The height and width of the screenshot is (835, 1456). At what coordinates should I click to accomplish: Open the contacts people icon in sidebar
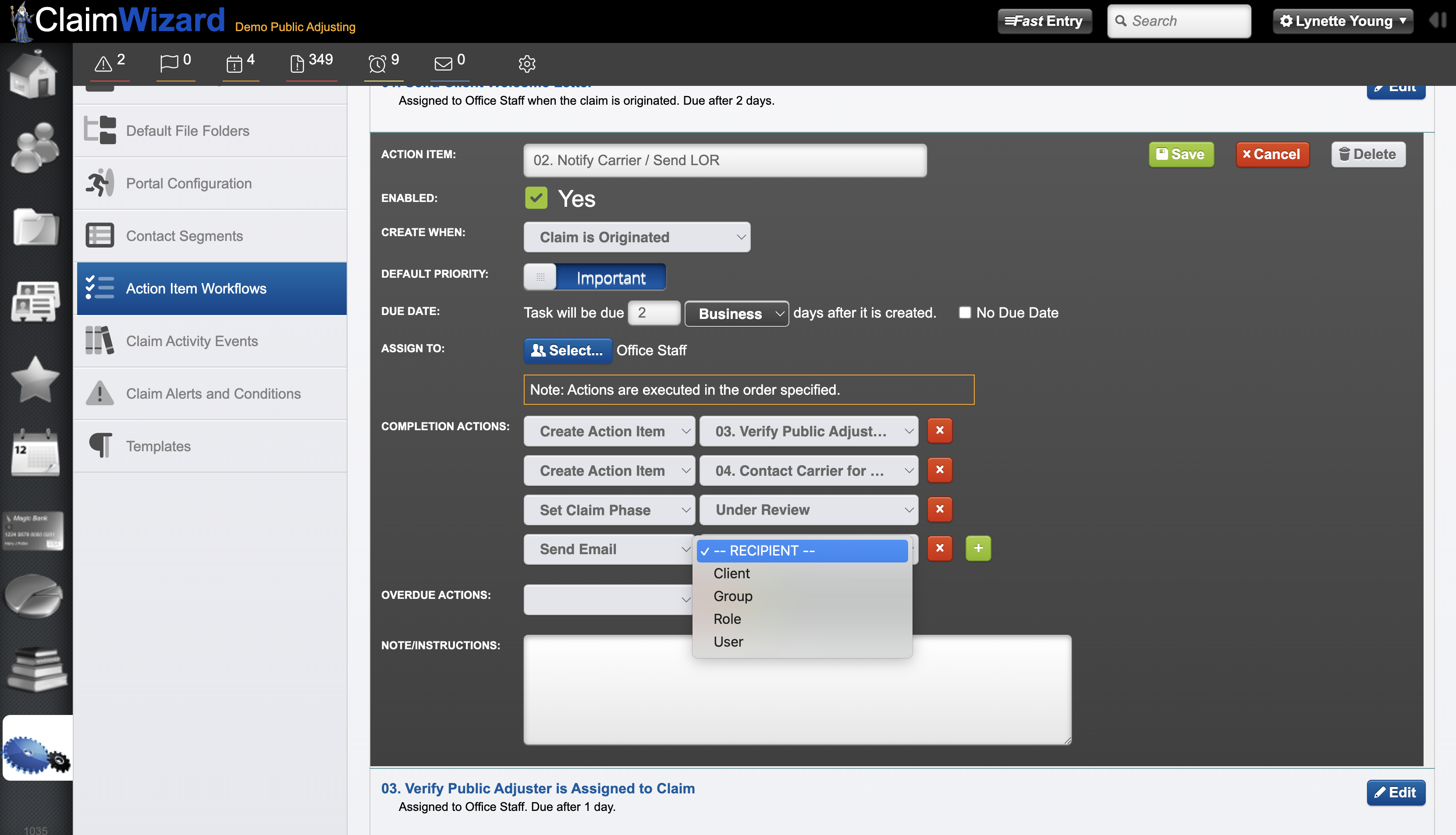click(35, 147)
